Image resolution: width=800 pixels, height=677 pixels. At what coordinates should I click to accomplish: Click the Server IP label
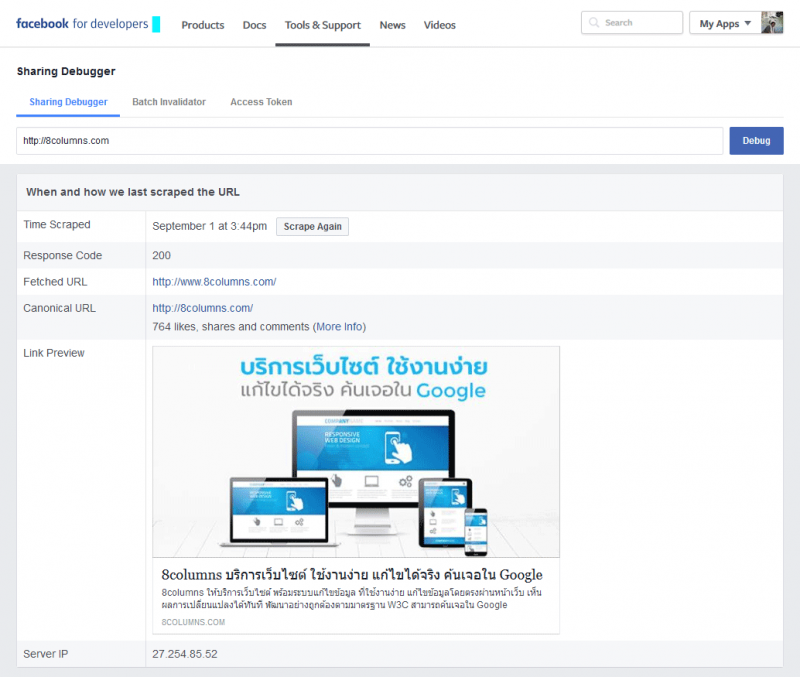click(45, 654)
